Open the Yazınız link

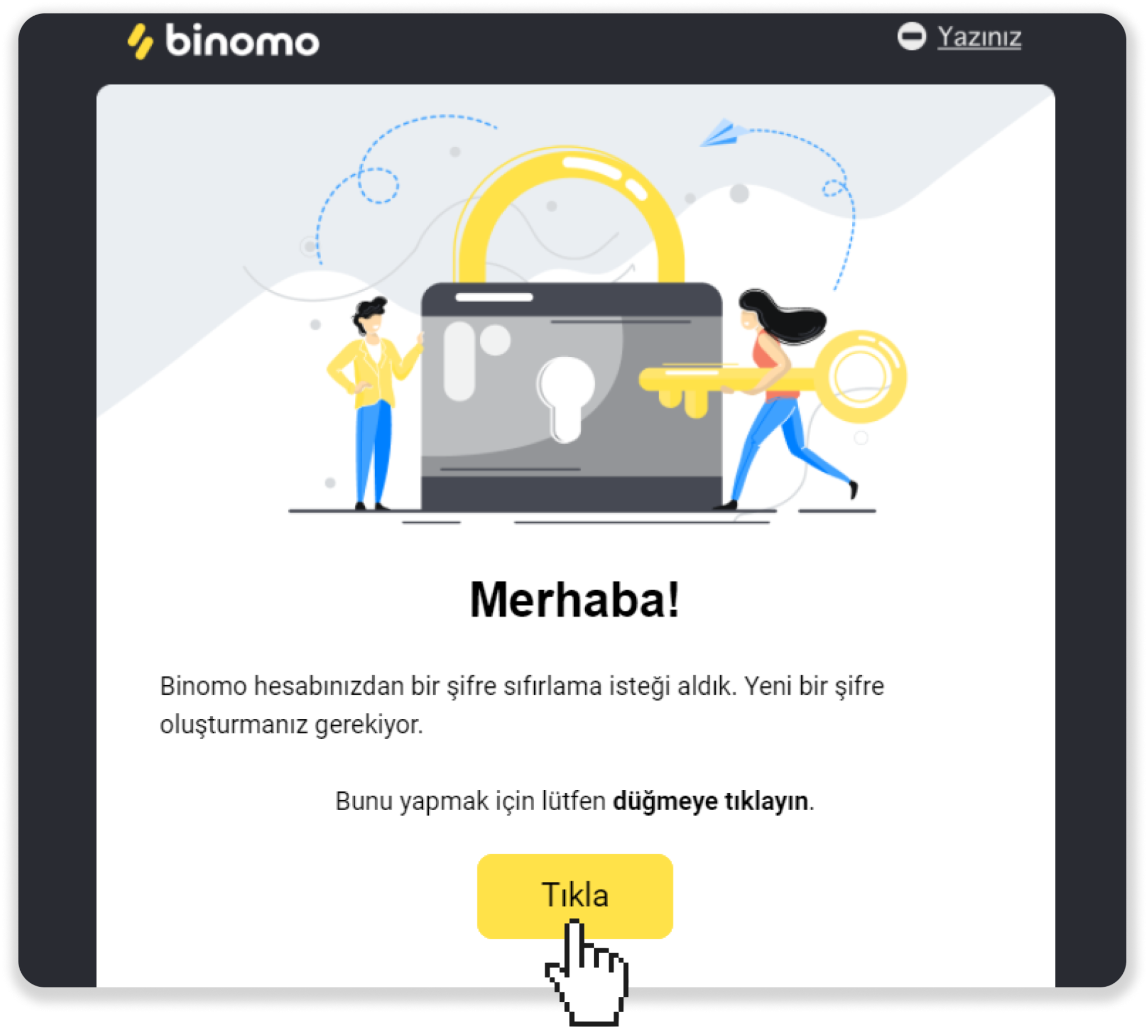pyautogui.click(x=979, y=37)
